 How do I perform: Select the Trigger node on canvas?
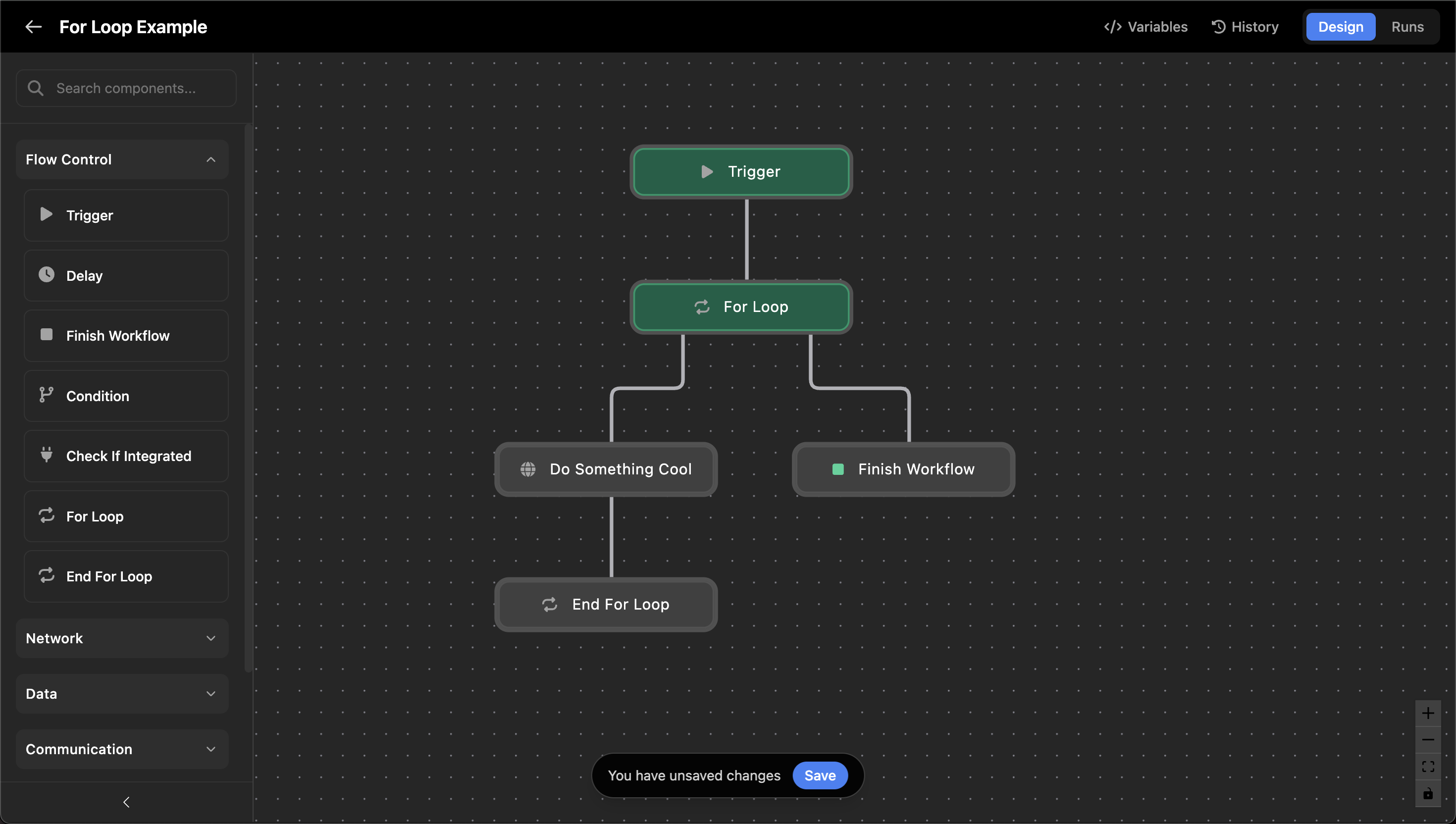(x=741, y=171)
